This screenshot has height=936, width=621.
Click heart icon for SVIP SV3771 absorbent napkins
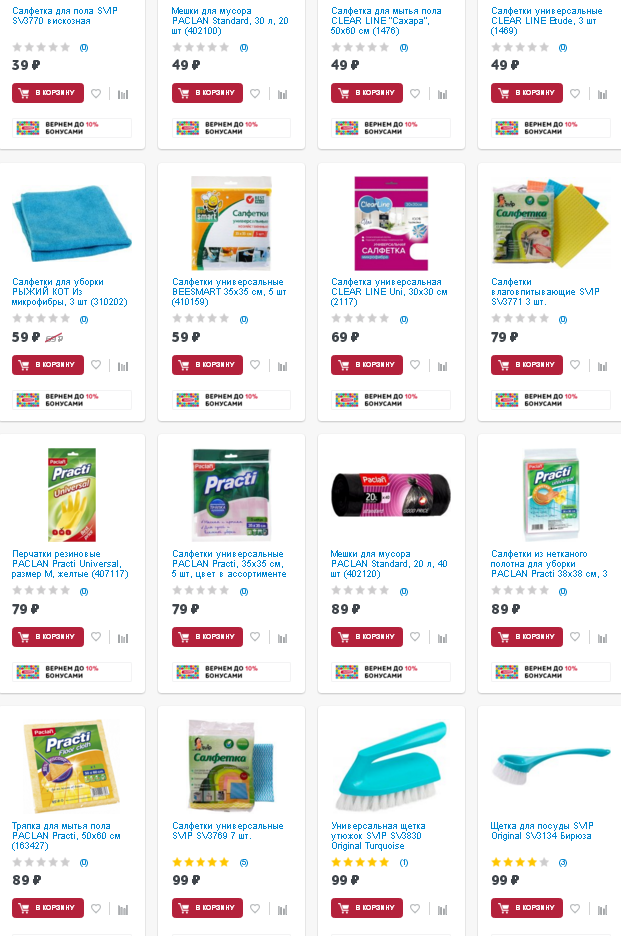coord(575,365)
